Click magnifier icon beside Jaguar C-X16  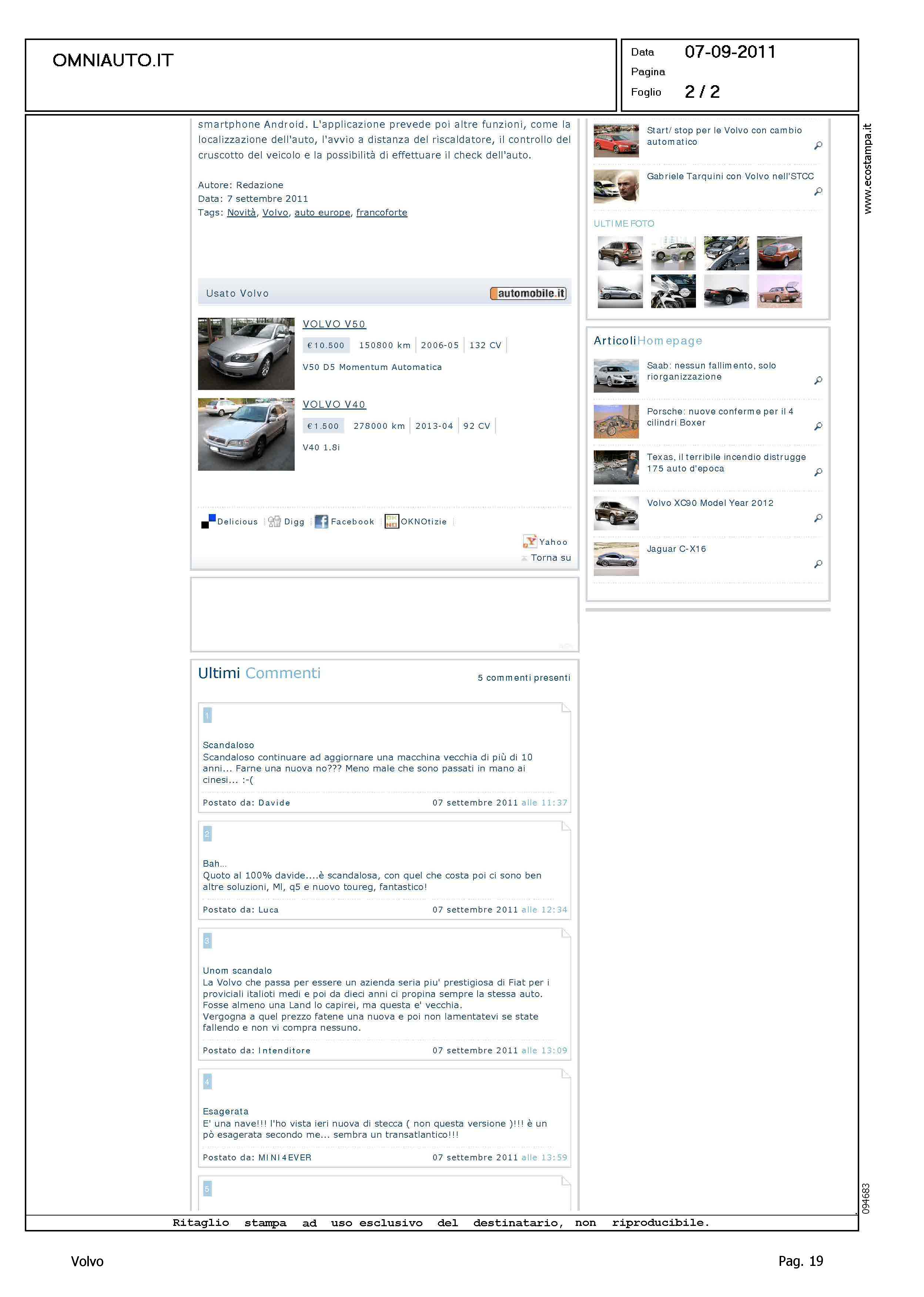[818, 564]
